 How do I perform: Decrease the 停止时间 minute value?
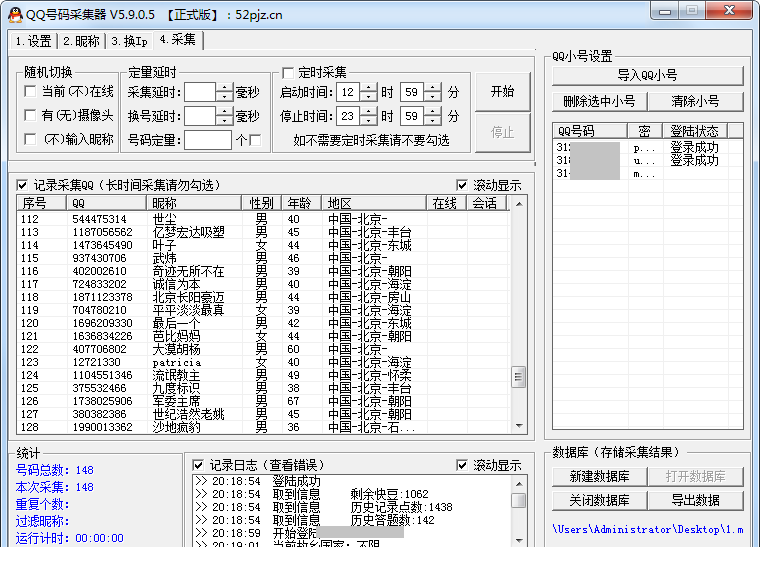point(433,121)
